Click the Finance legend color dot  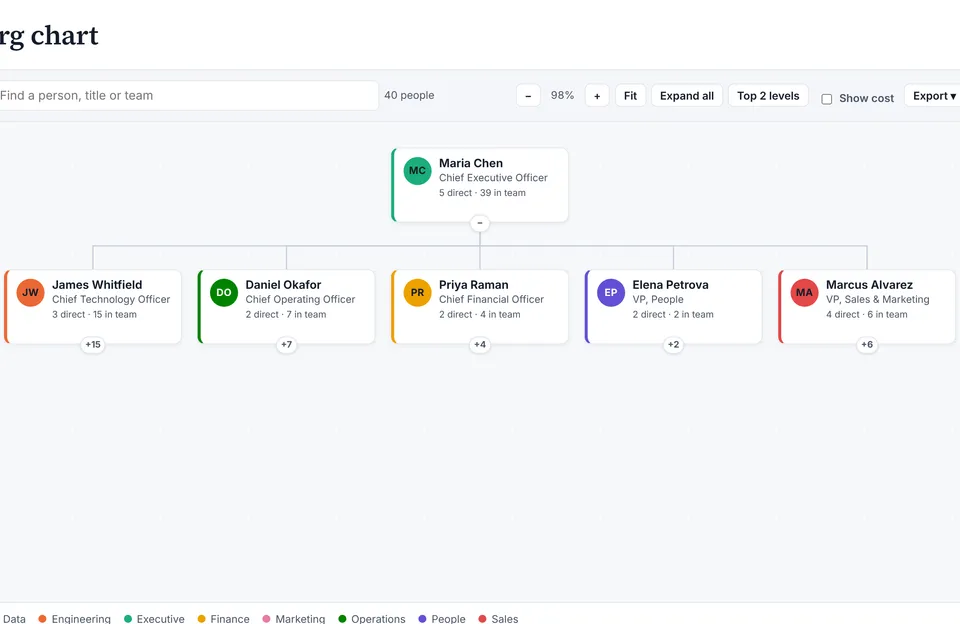201,618
